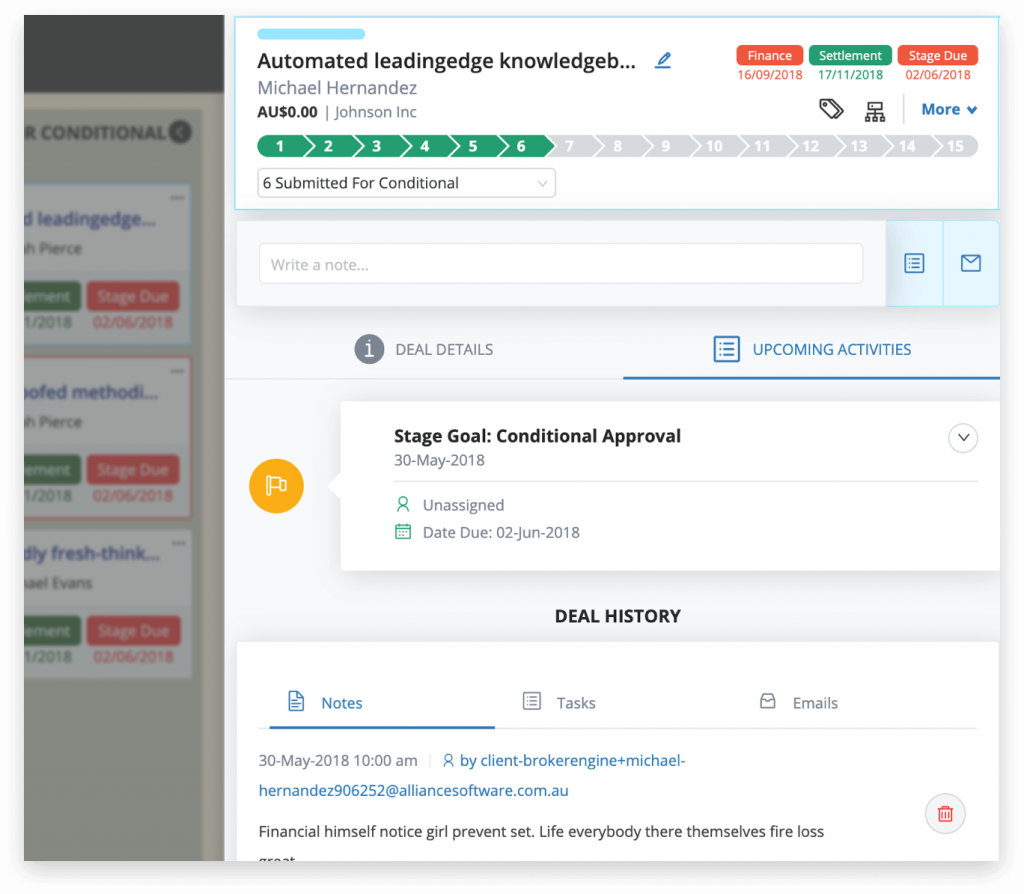The image size is (1024, 894).
Task: Select stage 2 in progress bar
Action: pyautogui.click(x=328, y=146)
